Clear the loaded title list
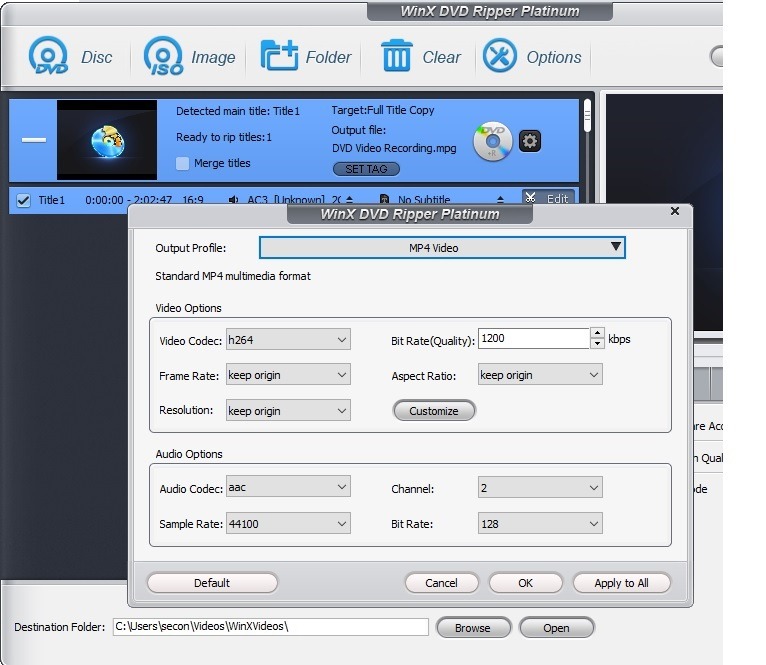 (396, 55)
